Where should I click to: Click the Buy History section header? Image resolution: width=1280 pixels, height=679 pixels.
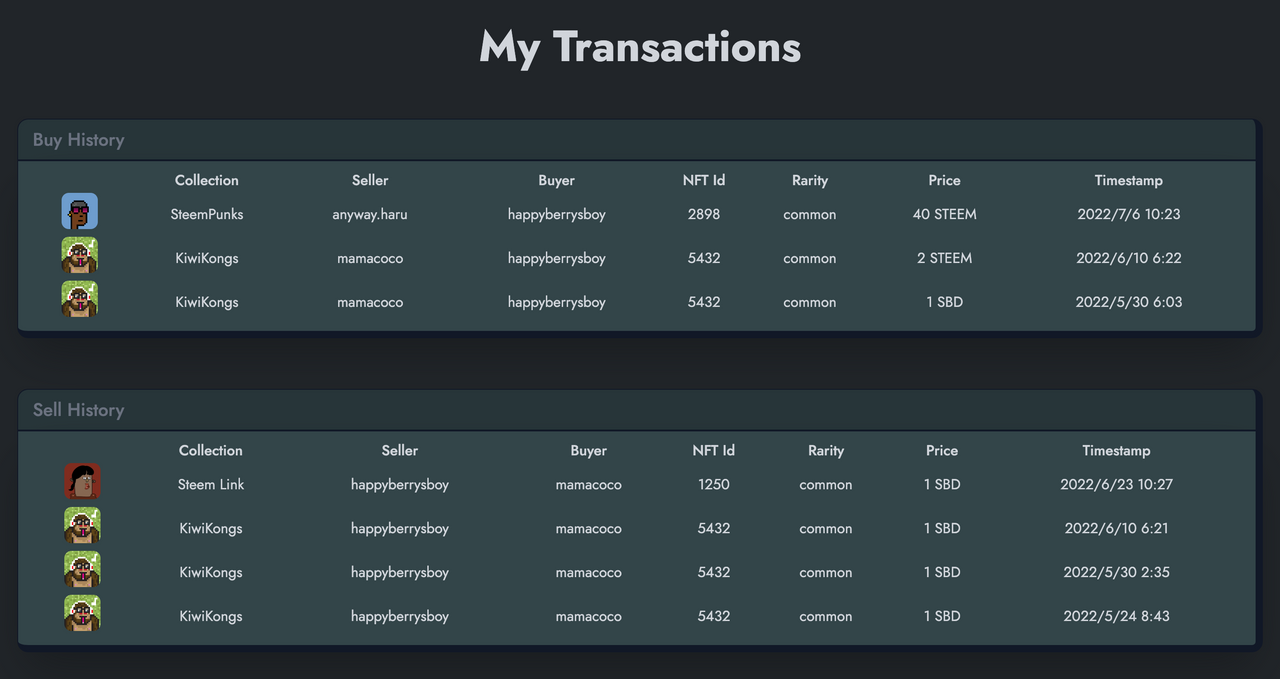[x=79, y=140]
